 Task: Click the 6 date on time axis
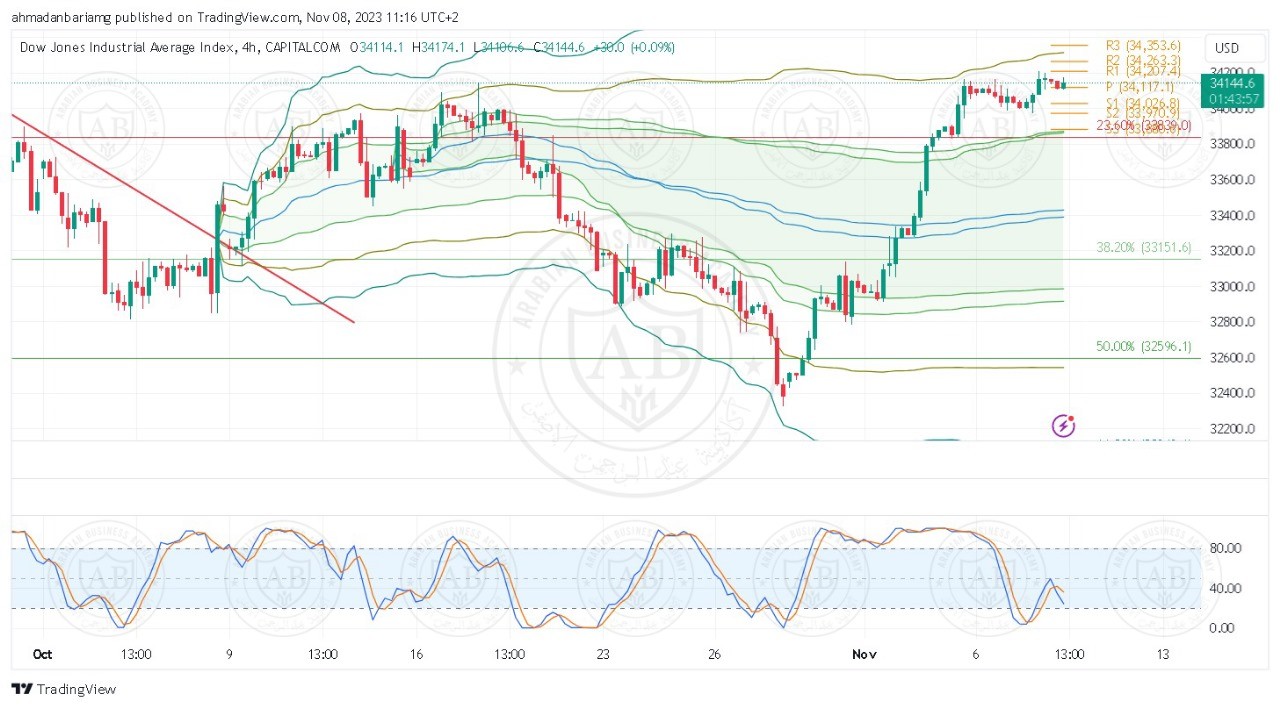[976, 654]
